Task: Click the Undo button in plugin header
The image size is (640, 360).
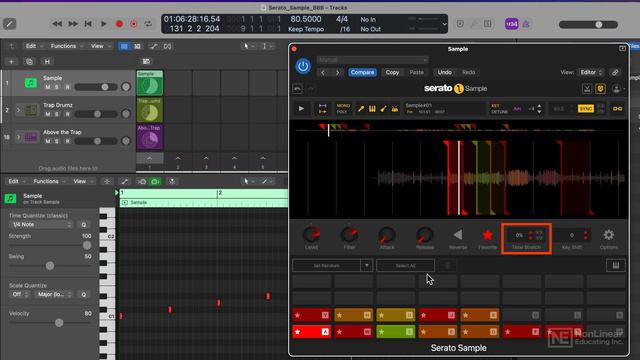Action: [x=444, y=72]
